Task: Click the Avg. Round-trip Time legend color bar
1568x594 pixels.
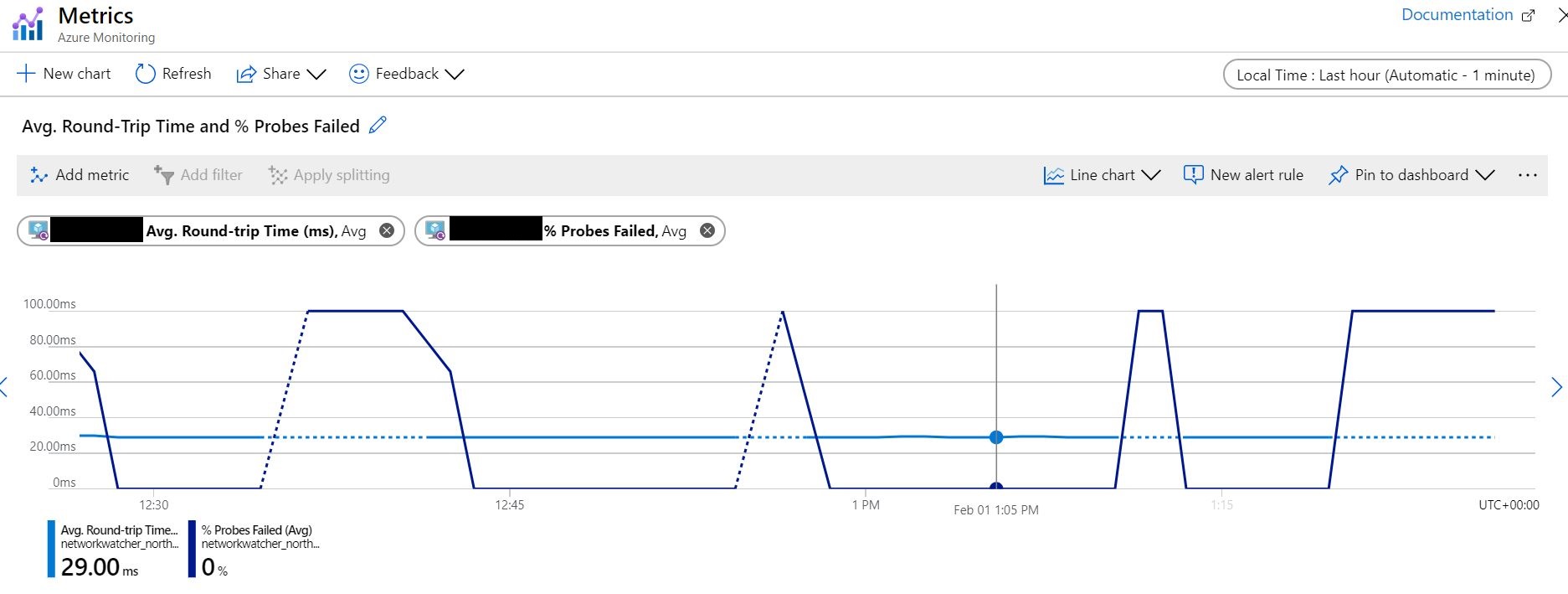Action: click(x=51, y=549)
